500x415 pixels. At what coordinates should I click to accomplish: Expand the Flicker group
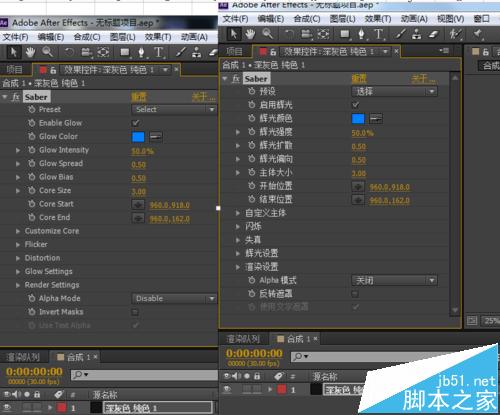tap(18, 245)
